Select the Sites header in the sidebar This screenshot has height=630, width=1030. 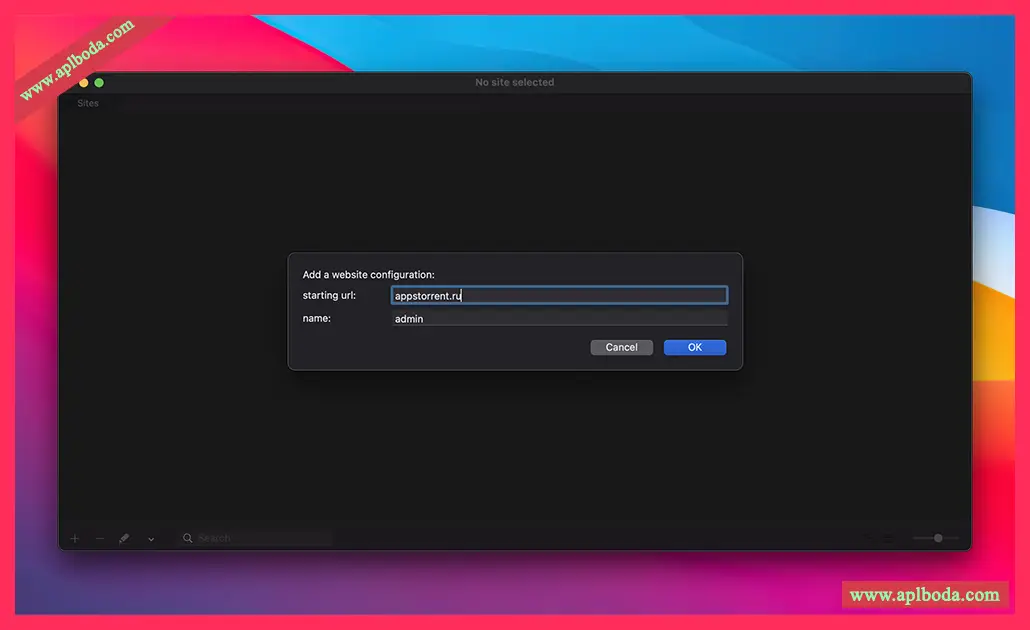tap(88, 103)
